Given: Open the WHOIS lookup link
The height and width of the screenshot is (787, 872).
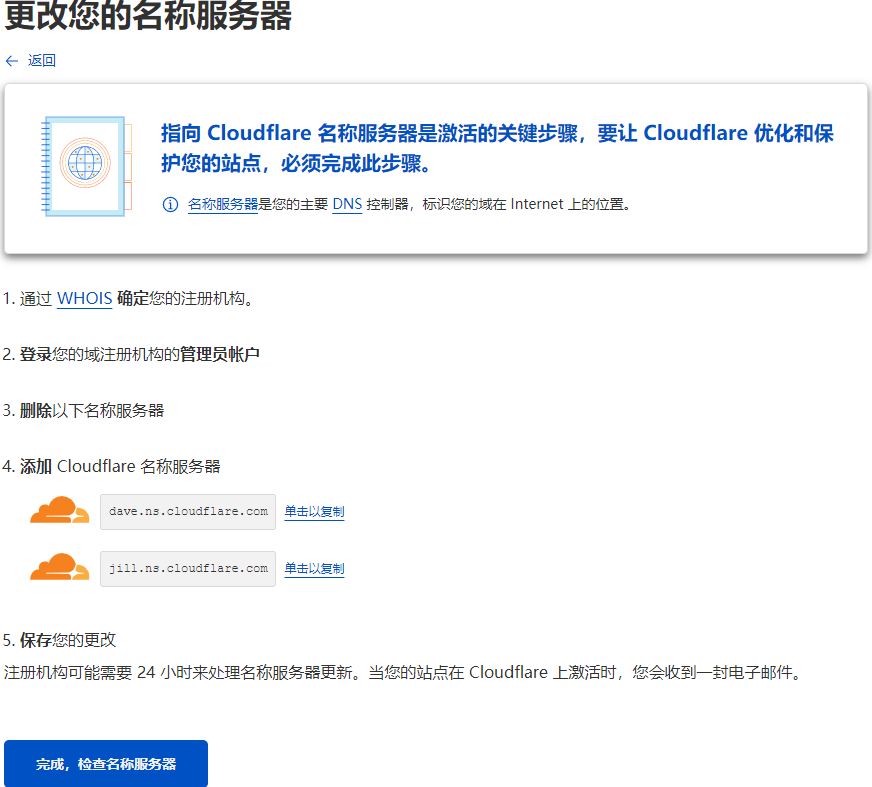Looking at the screenshot, I should (x=84, y=299).
